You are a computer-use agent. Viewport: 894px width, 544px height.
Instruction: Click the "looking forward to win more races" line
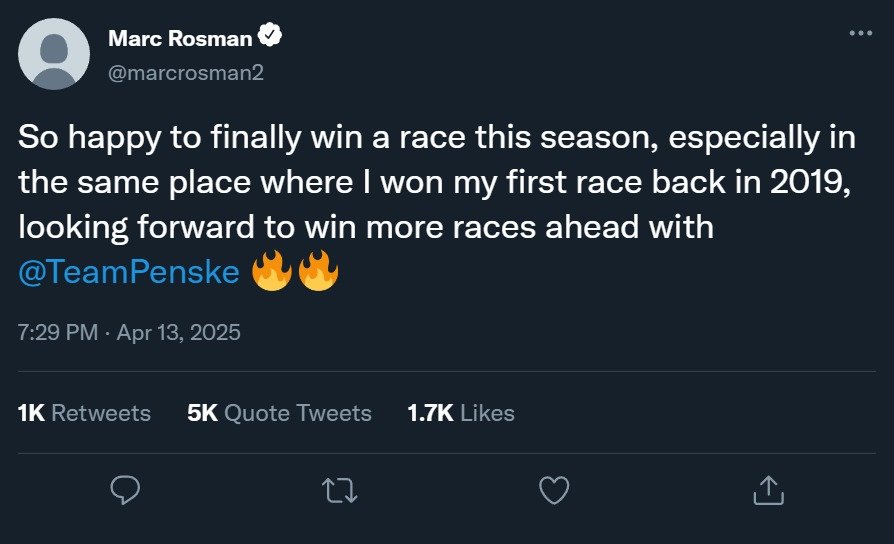coord(366,228)
